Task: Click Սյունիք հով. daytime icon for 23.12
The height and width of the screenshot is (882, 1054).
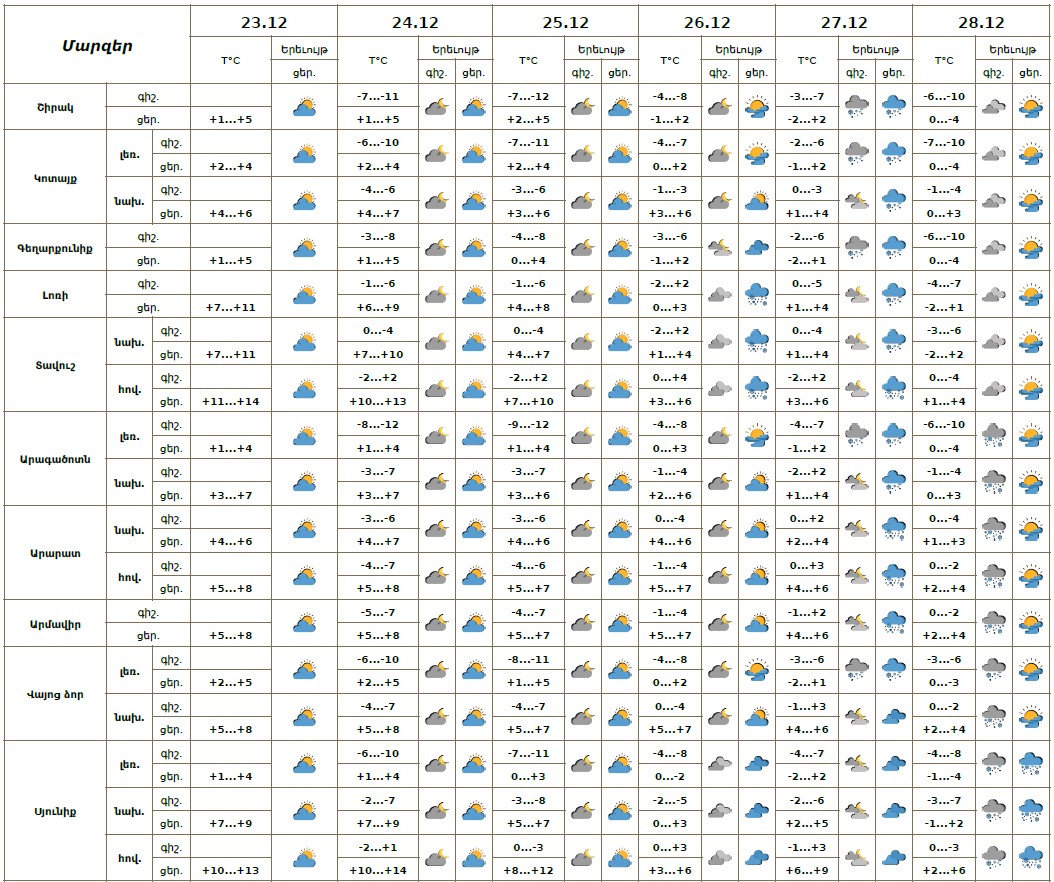Action: [304, 858]
